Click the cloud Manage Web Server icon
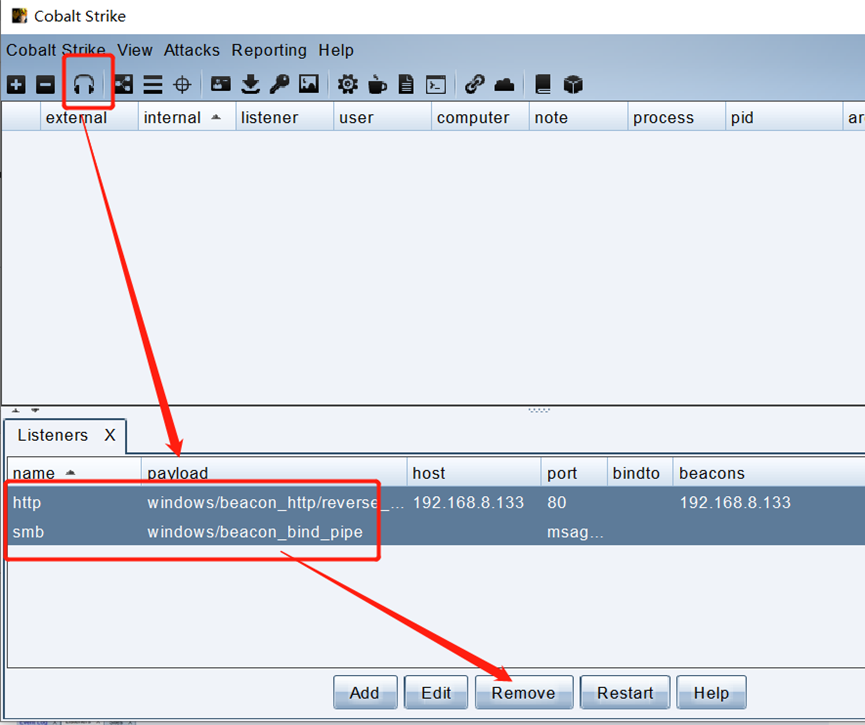Screen dimensions: 865x725 coord(504,84)
